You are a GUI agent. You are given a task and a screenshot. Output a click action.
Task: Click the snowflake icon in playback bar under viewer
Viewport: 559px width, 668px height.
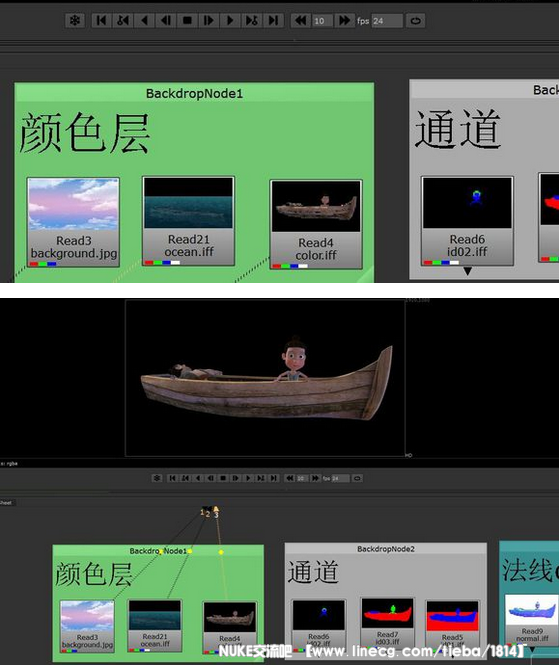pyautogui.click(x=157, y=478)
